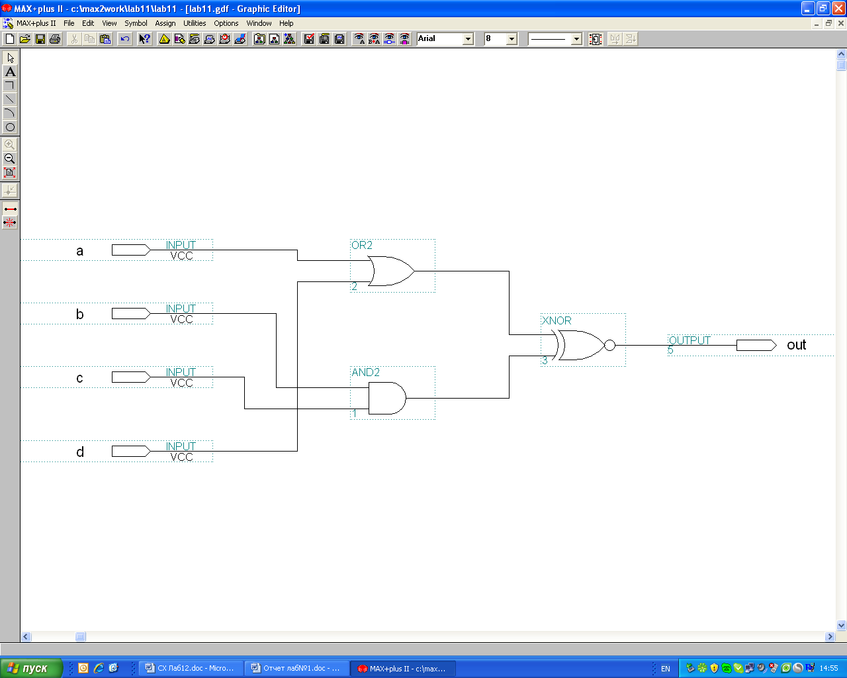Image resolution: width=847 pixels, height=678 pixels.
Task: Open the Assign menu
Action: point(165,22)
